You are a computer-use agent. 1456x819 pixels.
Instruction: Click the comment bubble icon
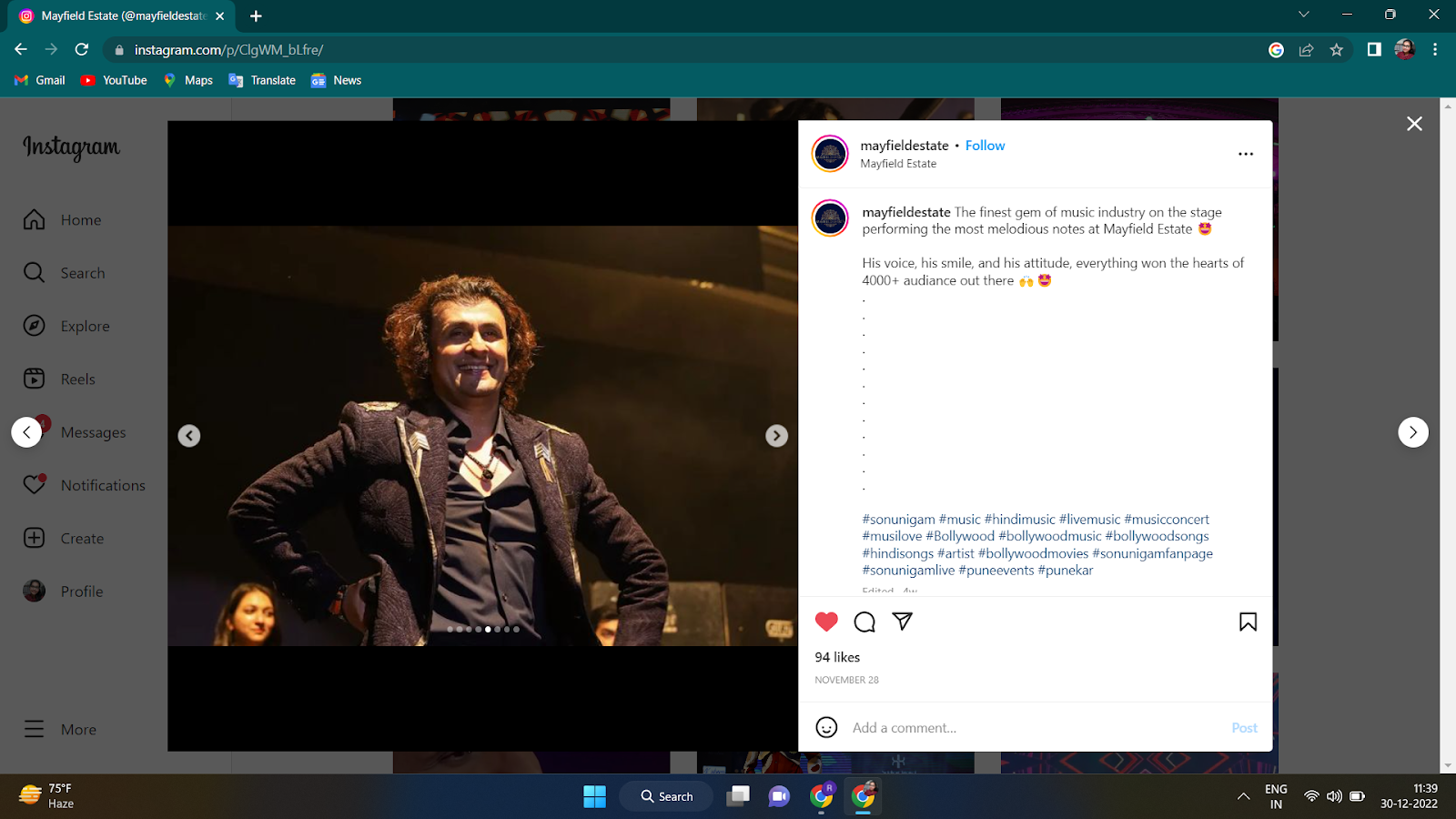click(864, 622)
